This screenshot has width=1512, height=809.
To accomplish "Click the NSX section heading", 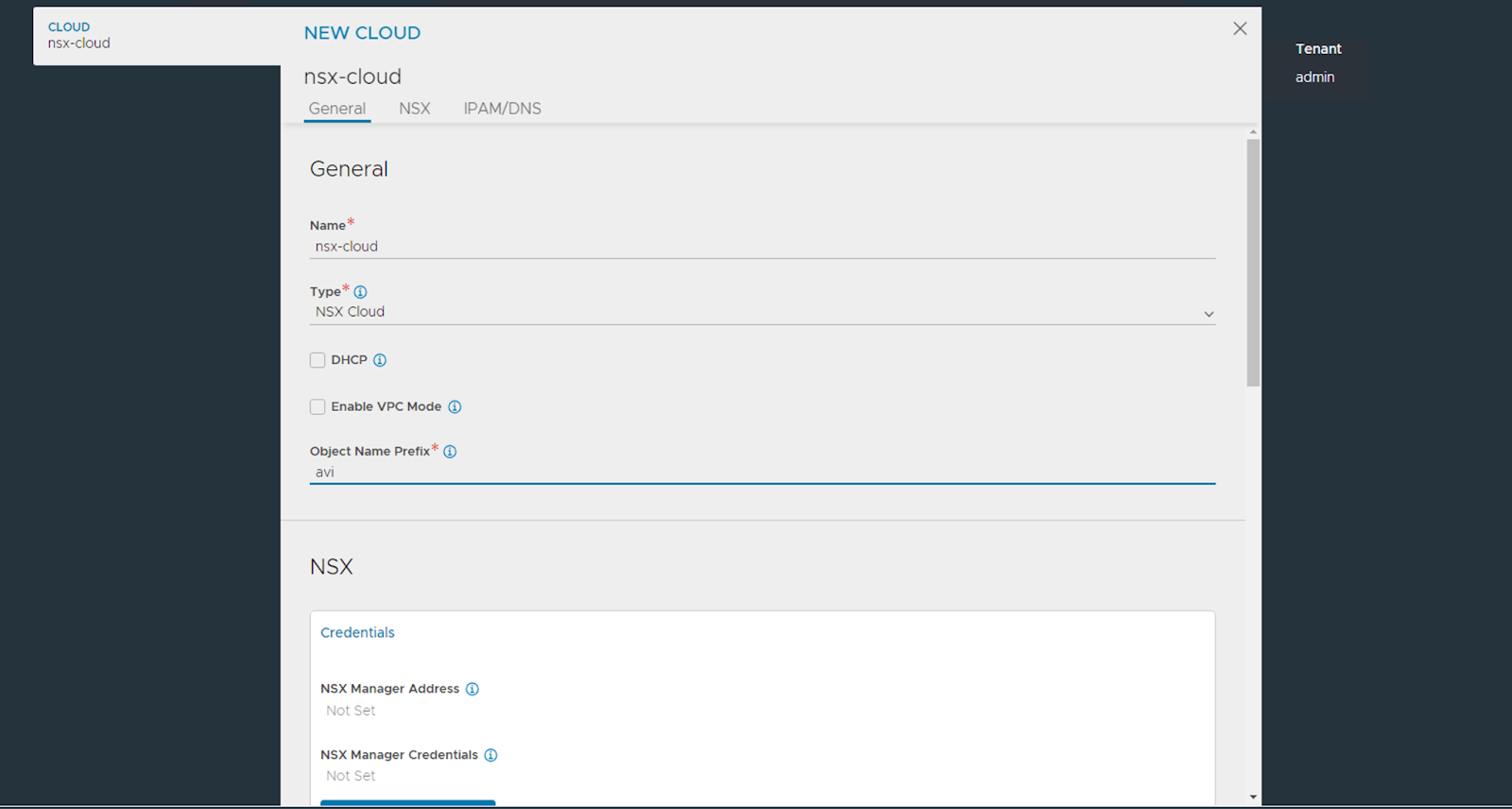I will click(331, 567).
